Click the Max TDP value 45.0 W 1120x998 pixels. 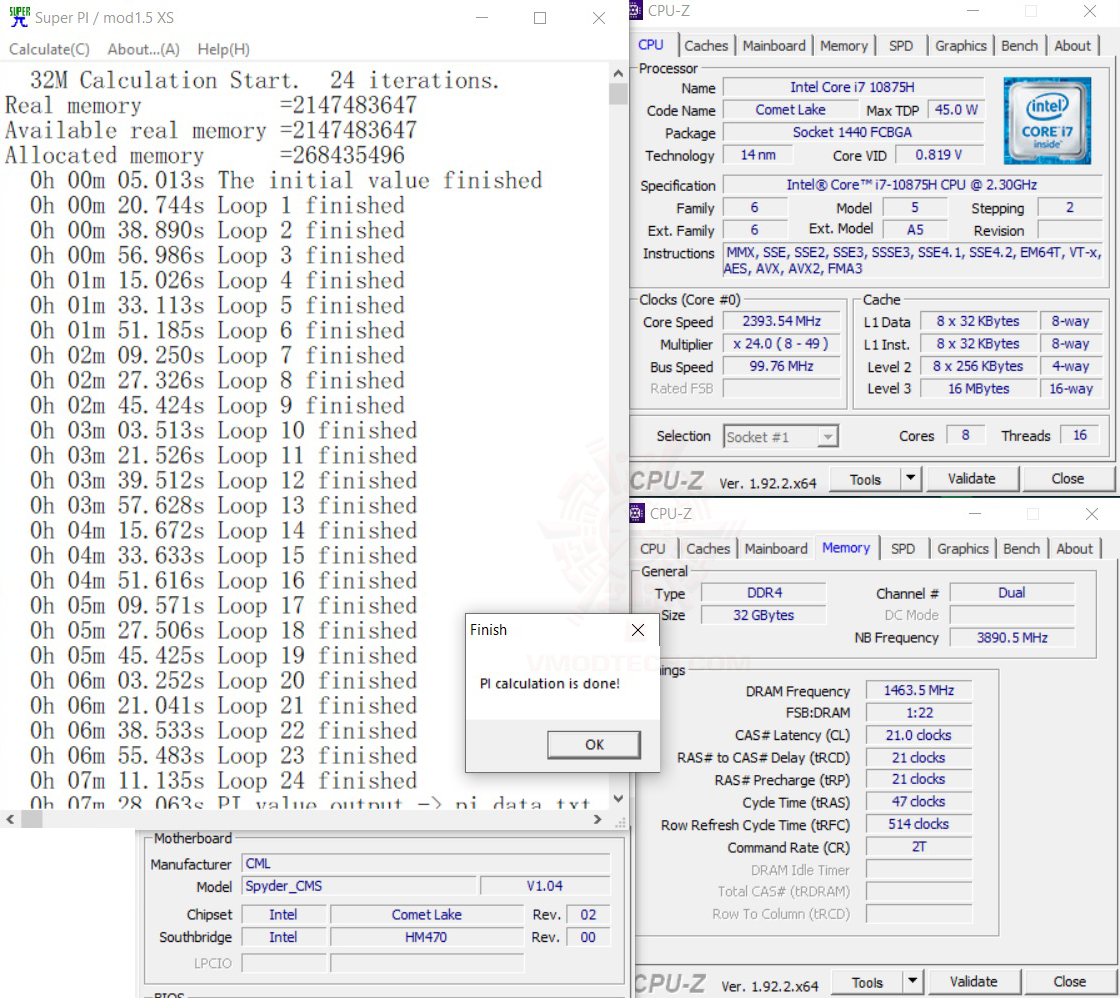tap(956, 110)
